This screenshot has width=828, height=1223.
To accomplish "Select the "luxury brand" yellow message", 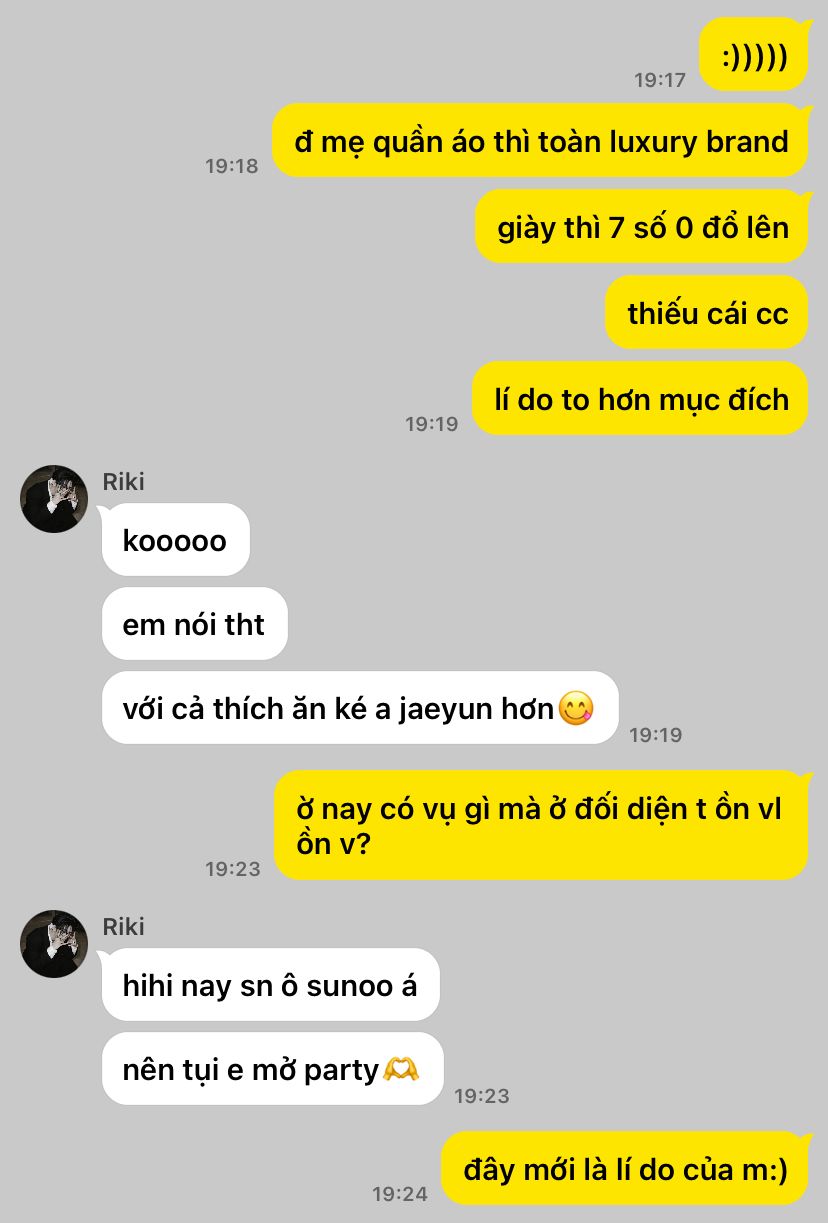I will (x=540, y=141).
